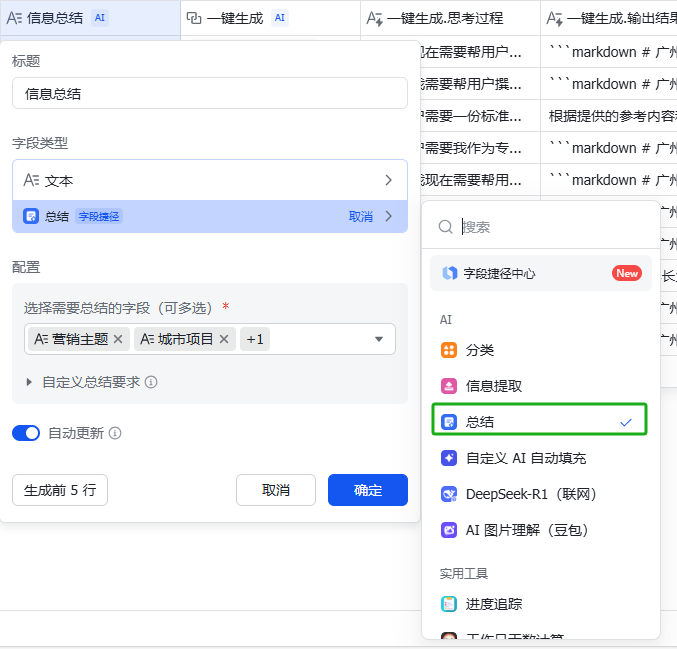Click the search magnifier icon
The height and width of the screenshot is (649, 677).
[x=445, y=227]
